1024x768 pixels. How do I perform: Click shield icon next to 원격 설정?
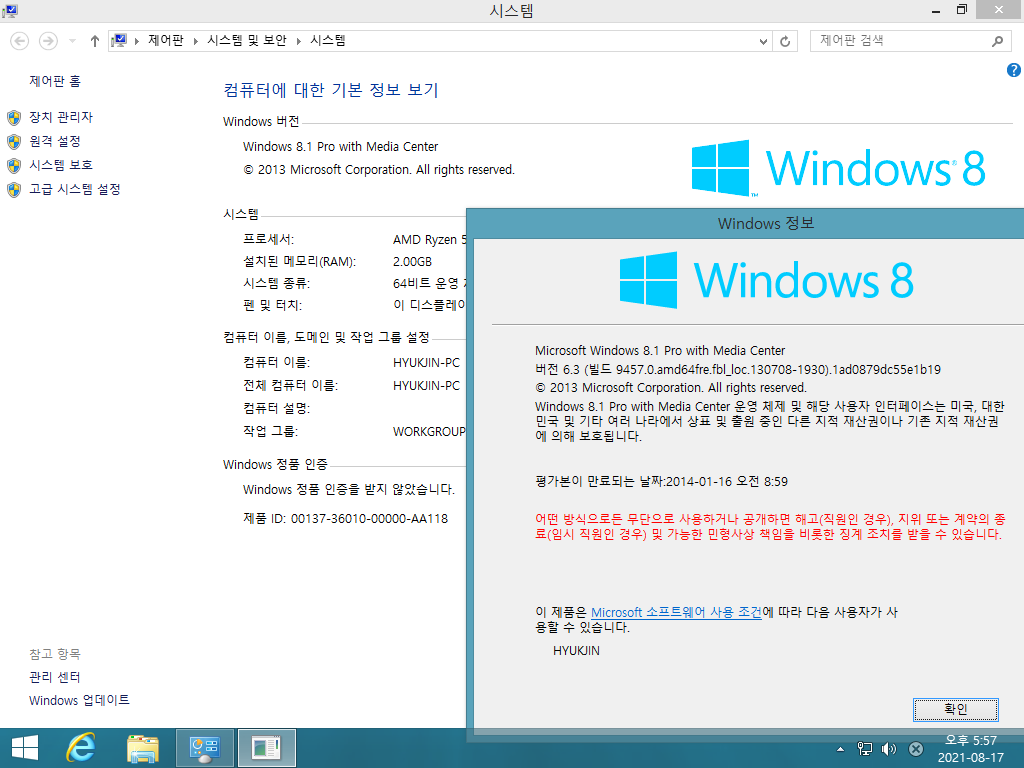tap(14, 142)
